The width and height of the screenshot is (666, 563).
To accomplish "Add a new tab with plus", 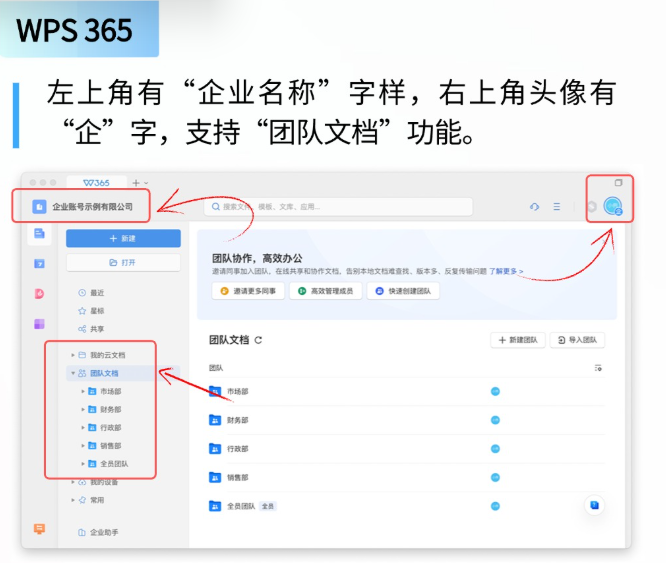I will 136,183.
